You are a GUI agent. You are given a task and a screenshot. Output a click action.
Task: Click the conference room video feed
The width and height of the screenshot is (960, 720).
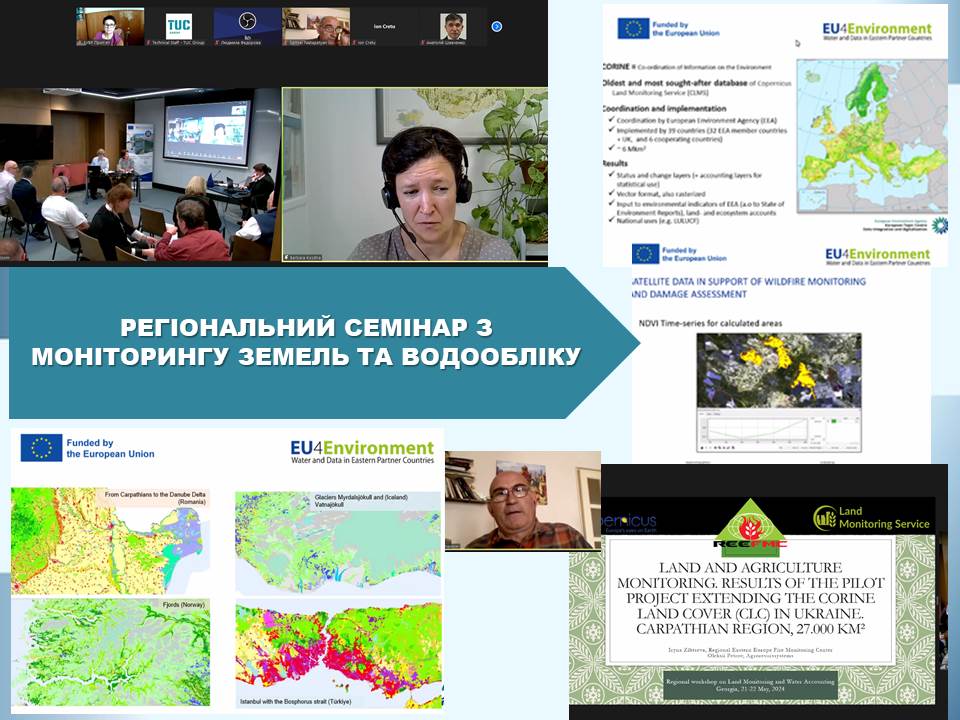click(140, 175)
